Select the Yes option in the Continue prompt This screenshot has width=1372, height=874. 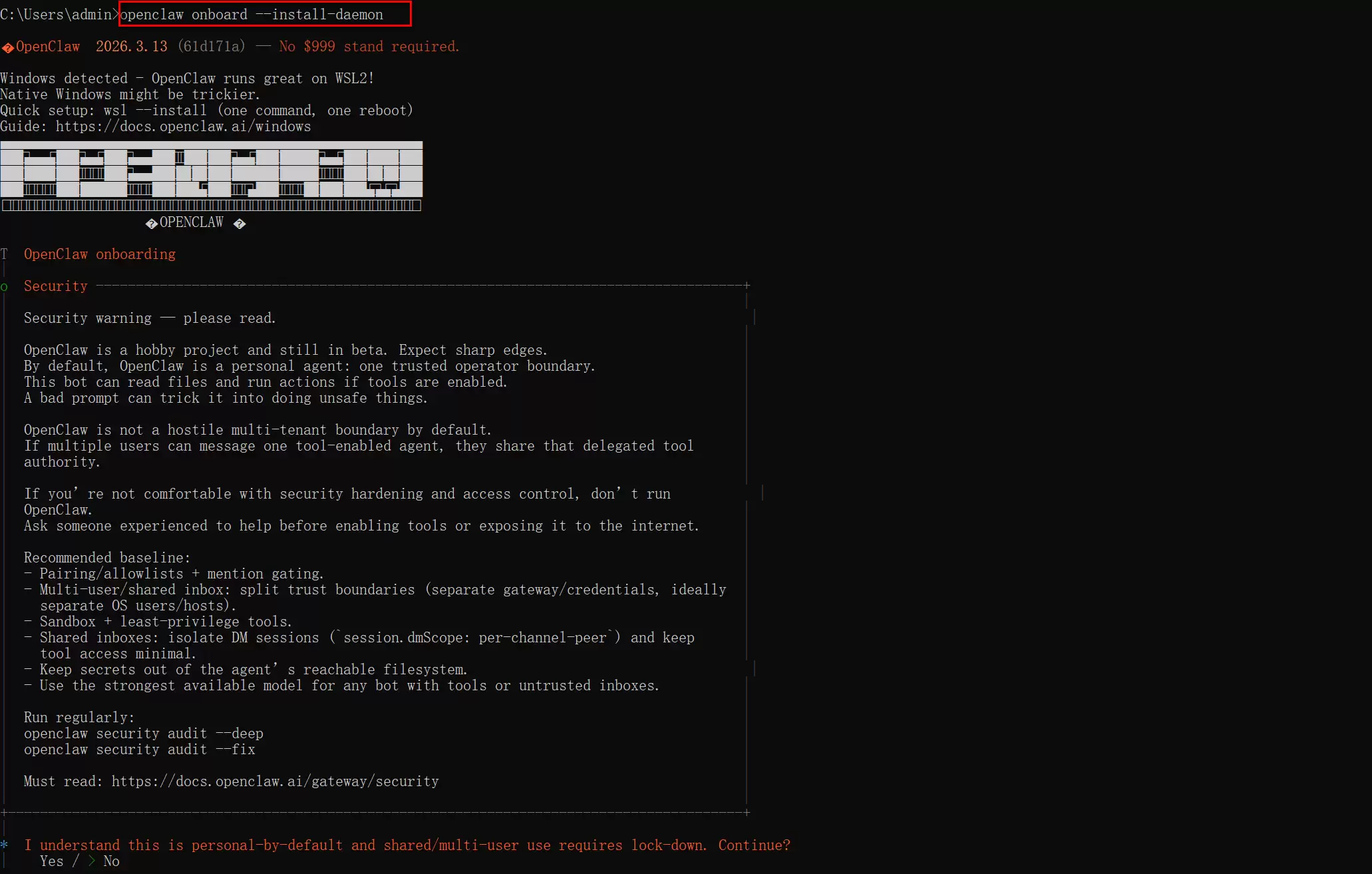[x=52, y=861]
